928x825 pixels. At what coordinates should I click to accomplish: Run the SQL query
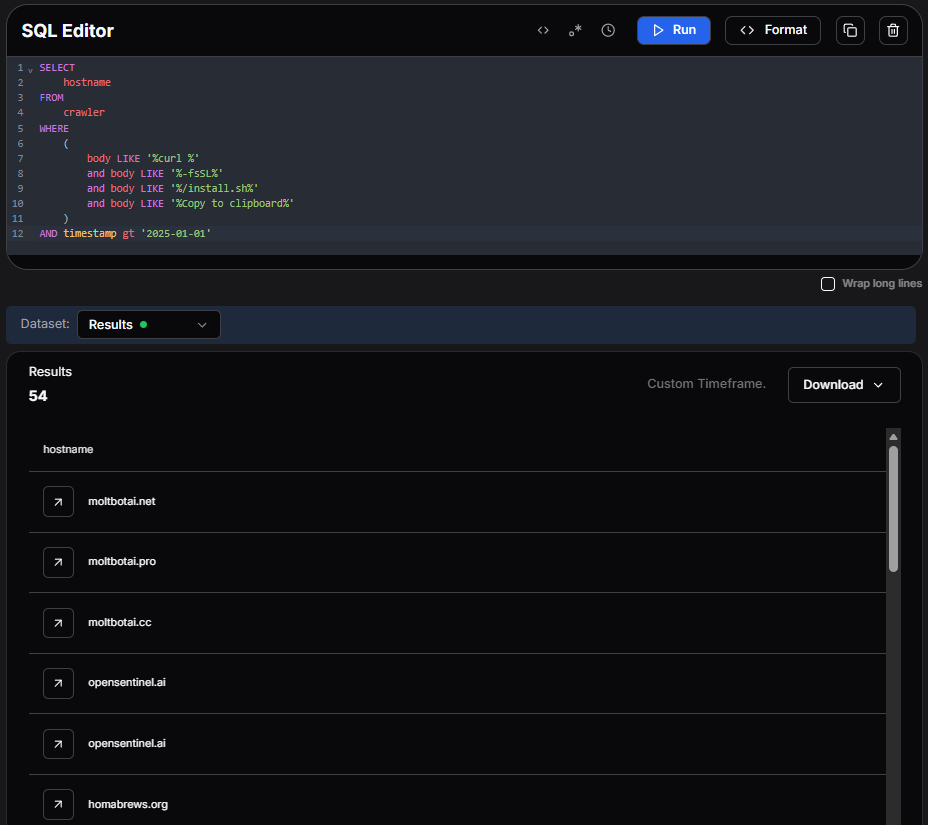673,30
